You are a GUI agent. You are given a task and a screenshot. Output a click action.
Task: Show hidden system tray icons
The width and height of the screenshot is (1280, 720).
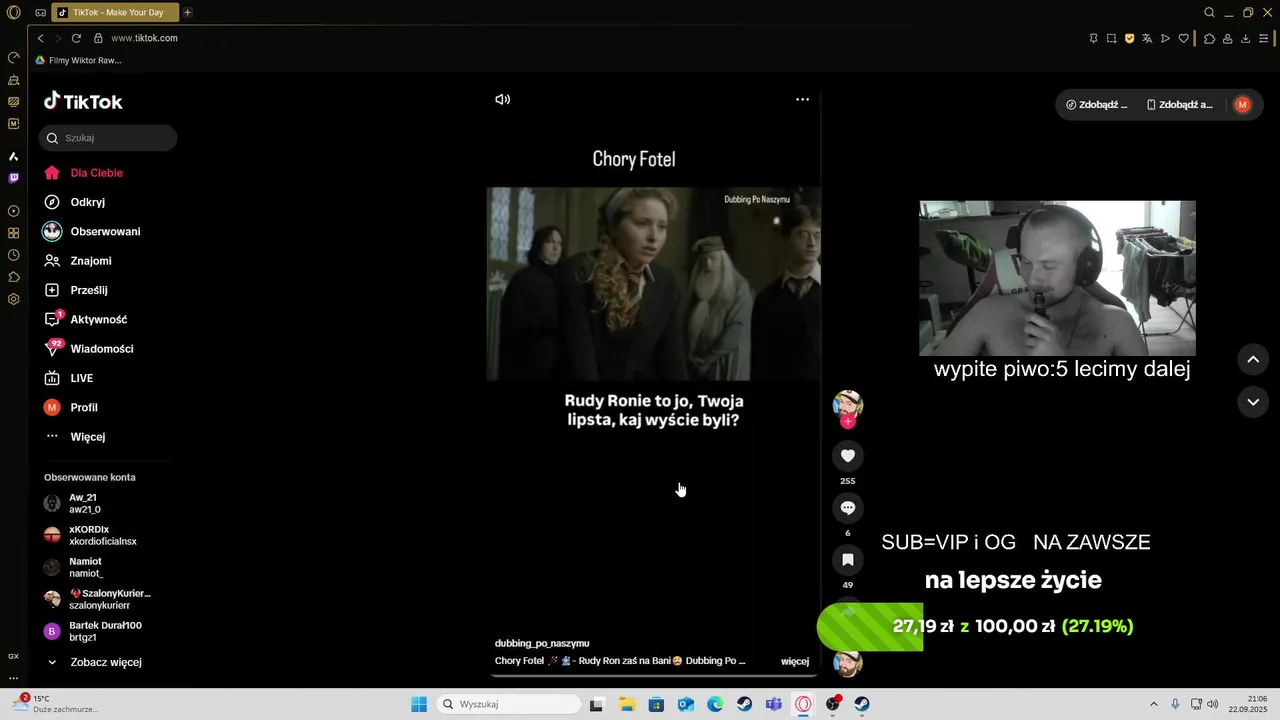tap(1153, 704)
